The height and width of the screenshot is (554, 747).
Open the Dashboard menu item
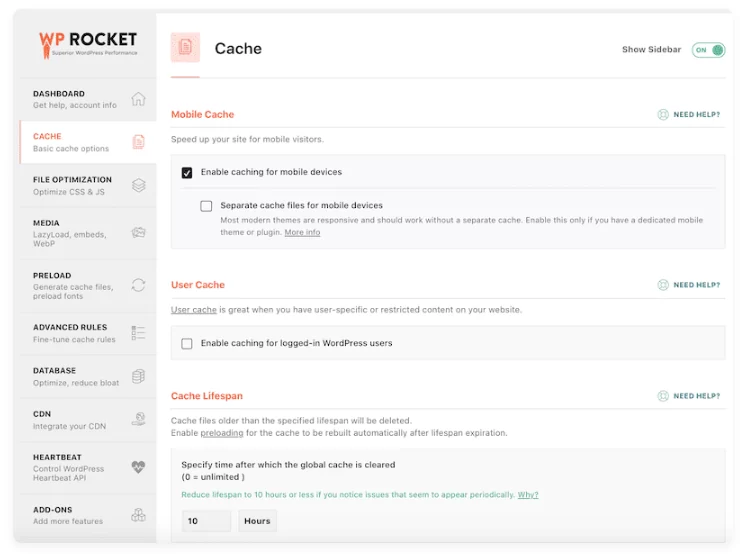coord(88,99)
